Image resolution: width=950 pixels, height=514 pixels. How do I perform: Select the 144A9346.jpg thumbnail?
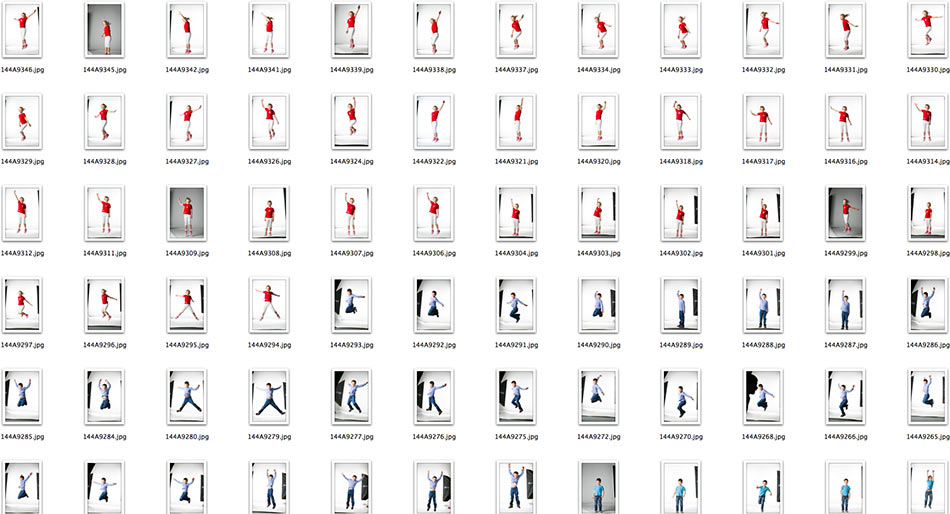click(x=21, y=30)
